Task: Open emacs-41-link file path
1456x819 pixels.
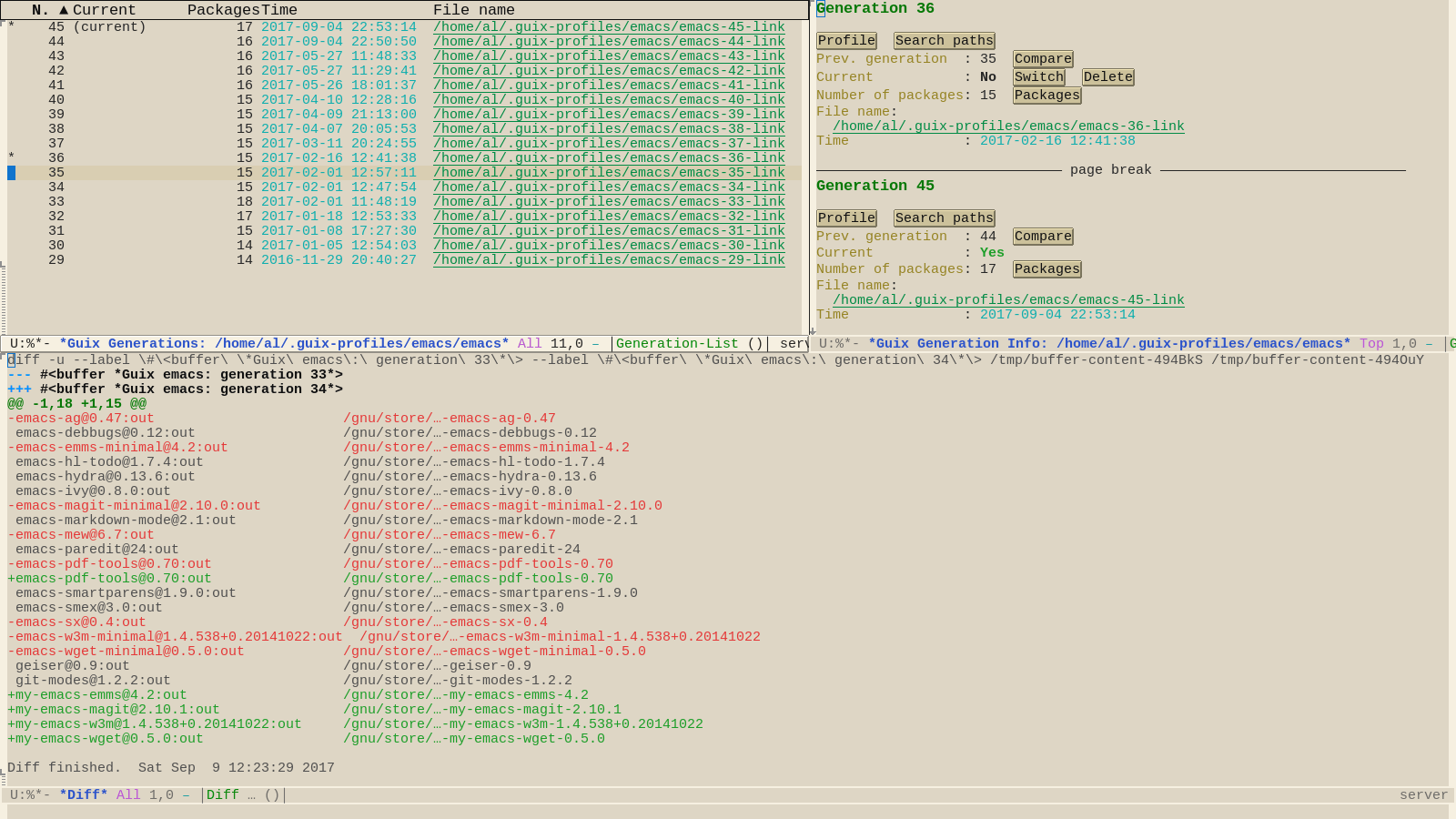Action: pyautogui.click(x=609, y=86)
